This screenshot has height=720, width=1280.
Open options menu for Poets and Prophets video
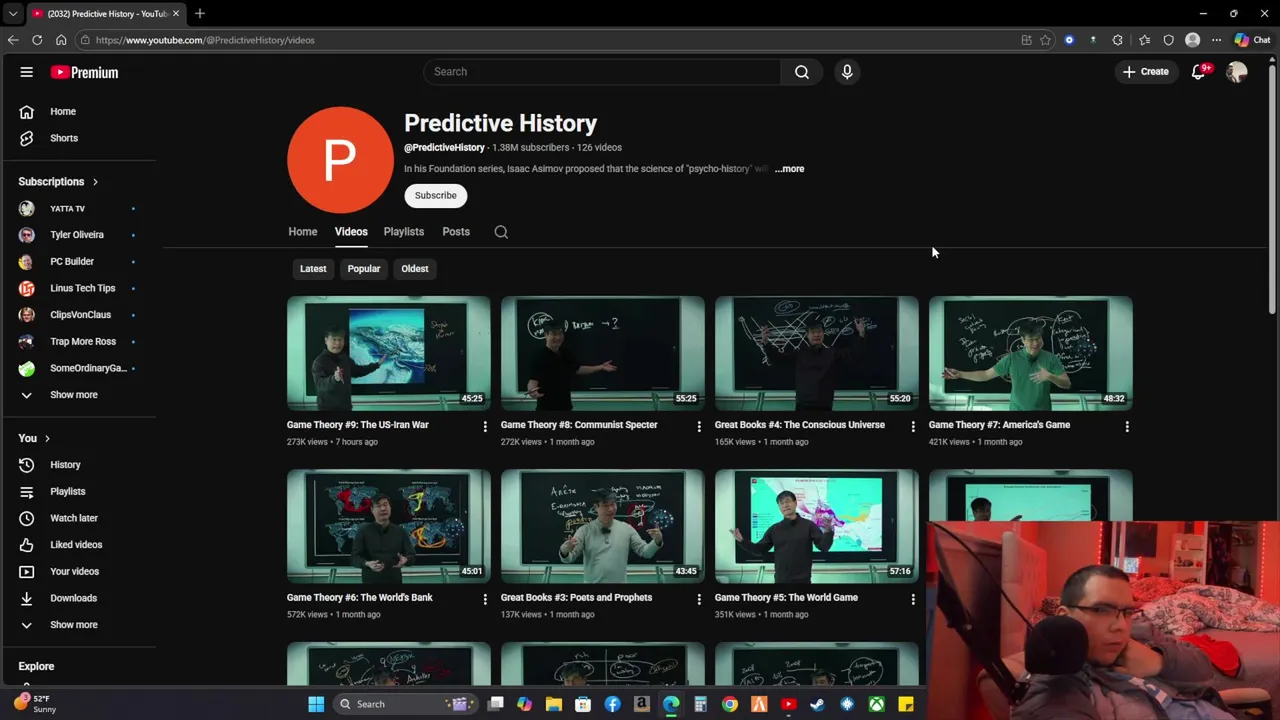click(x=699, y=600)
